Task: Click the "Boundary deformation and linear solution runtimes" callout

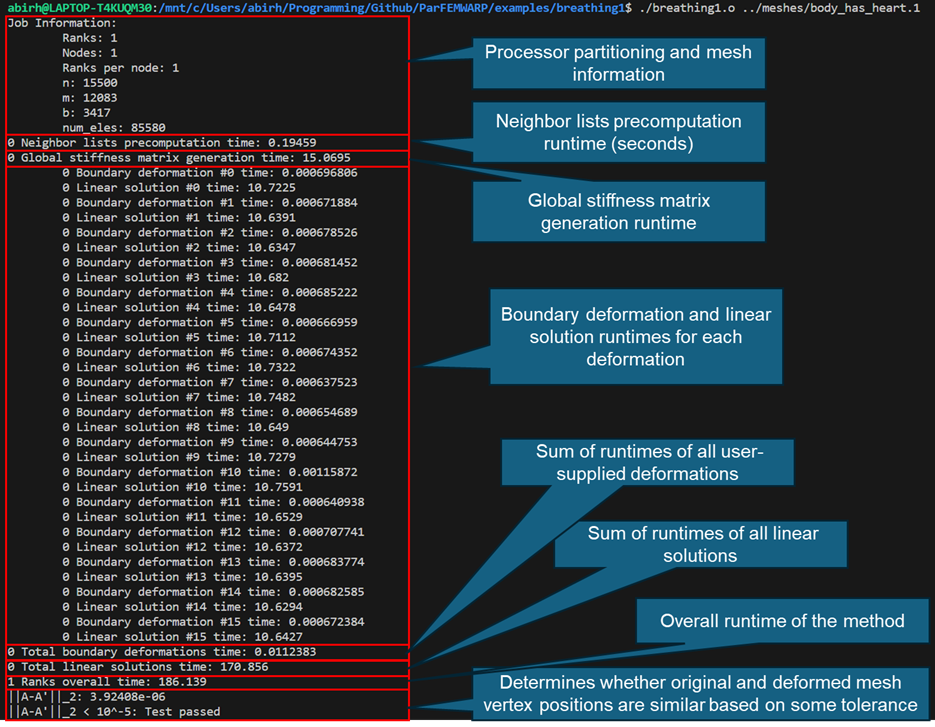Action: pyautogui.click(x=635, y=337)
